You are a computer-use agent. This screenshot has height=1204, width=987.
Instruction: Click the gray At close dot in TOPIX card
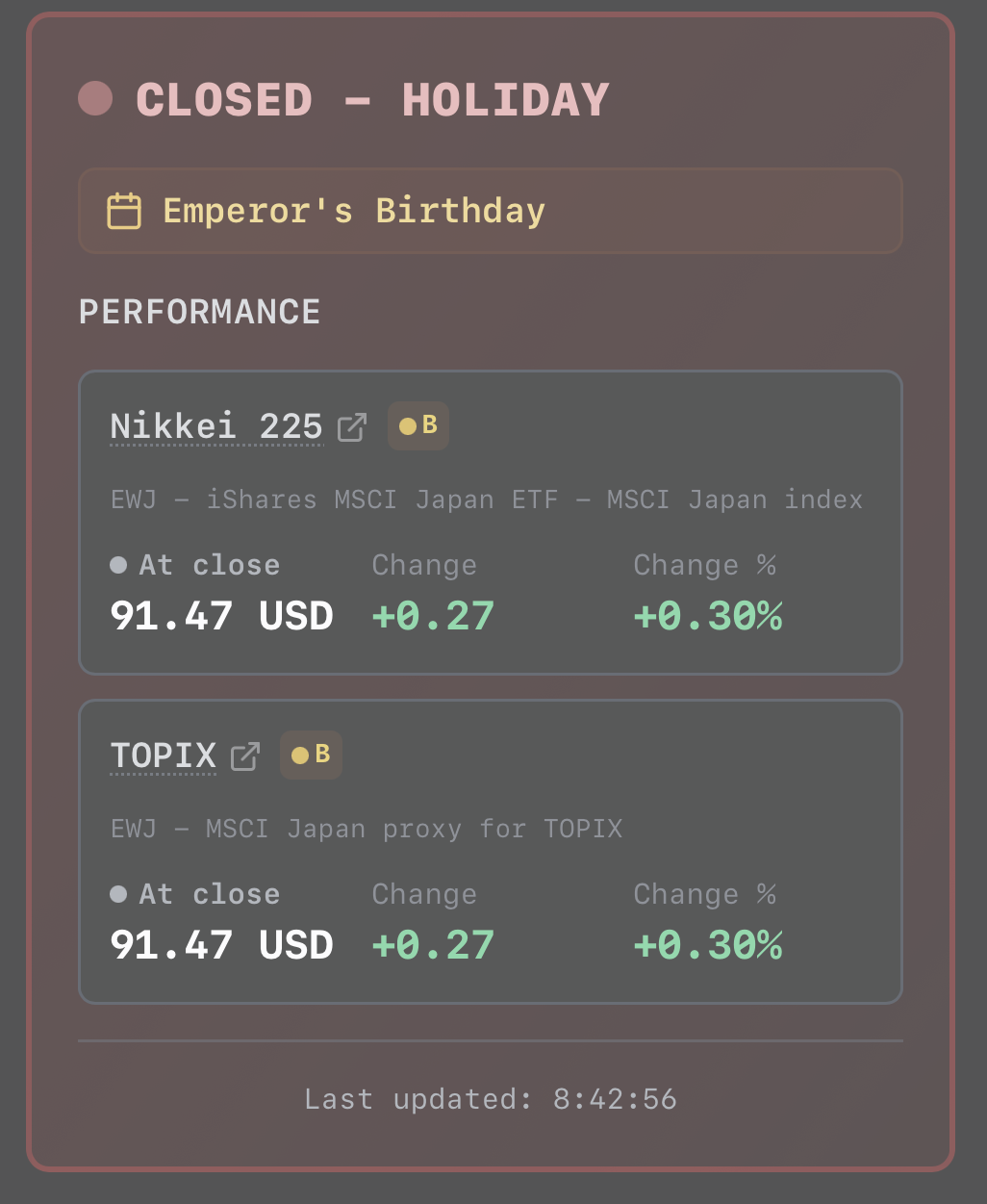point(118,894)
